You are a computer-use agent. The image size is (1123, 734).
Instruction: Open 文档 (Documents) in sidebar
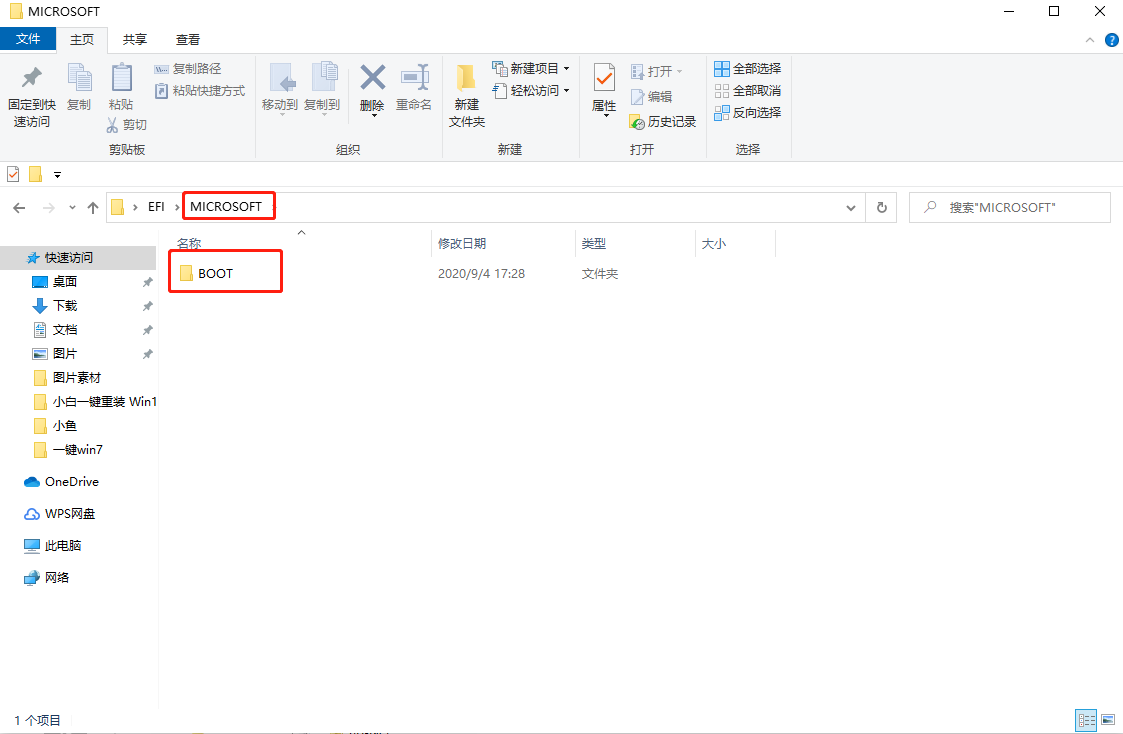click(64, 330)
